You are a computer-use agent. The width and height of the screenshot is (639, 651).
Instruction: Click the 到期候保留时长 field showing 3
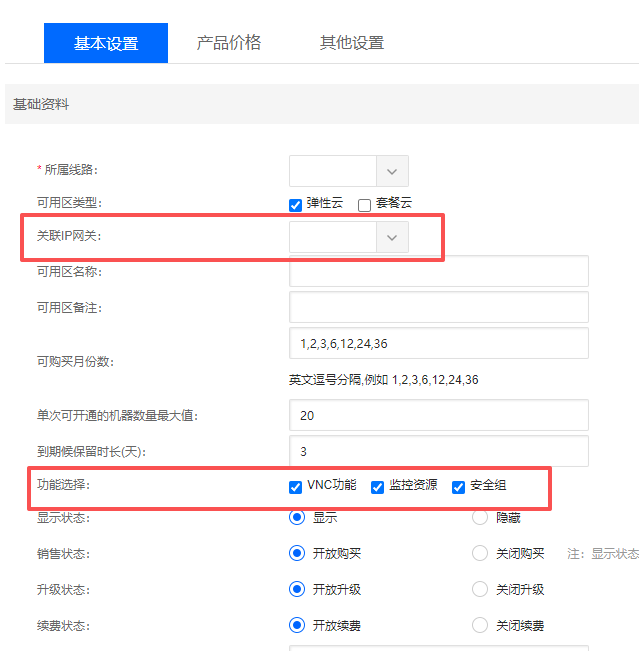(438, 451)
